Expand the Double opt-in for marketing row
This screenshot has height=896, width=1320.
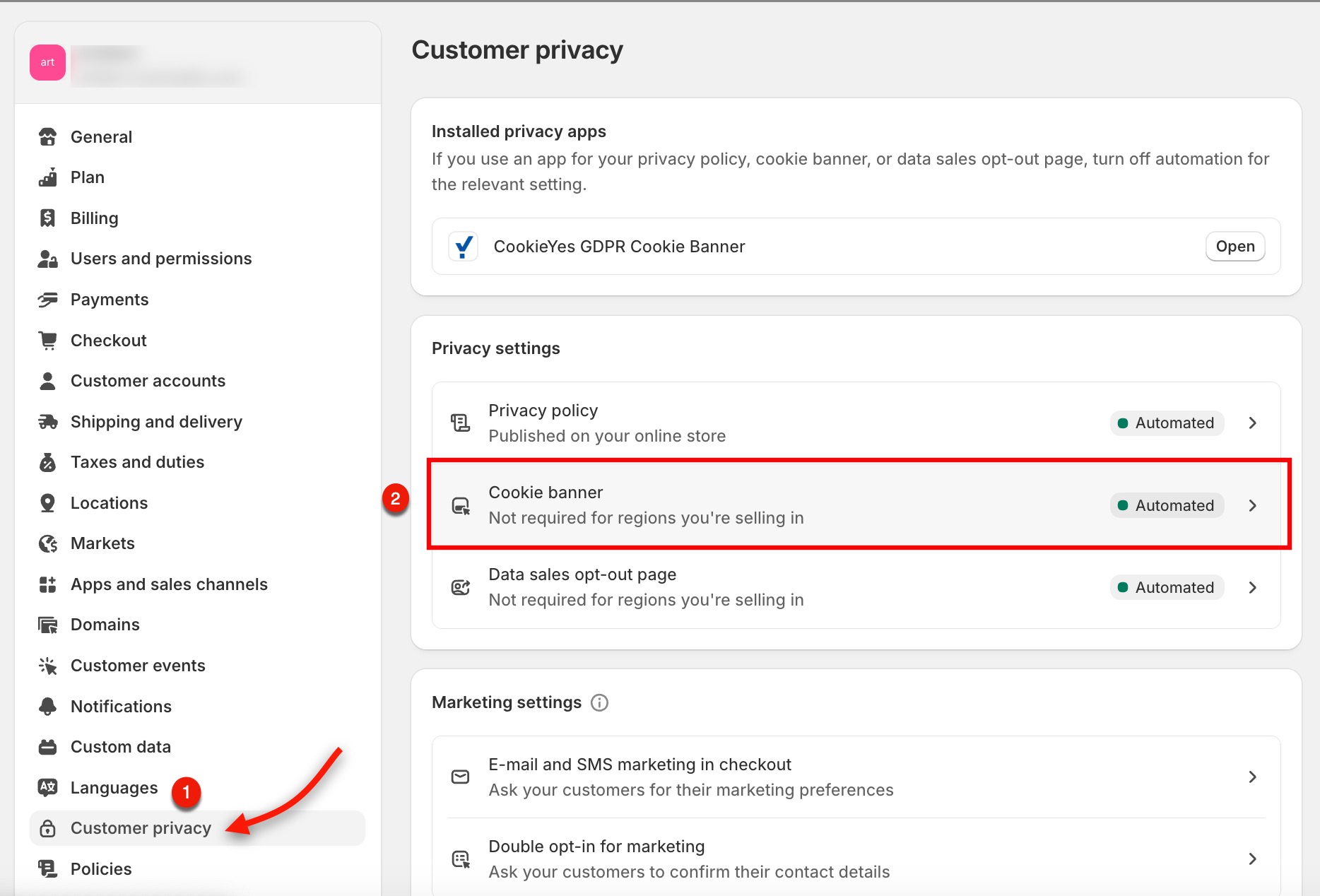tap(1252, 859)
